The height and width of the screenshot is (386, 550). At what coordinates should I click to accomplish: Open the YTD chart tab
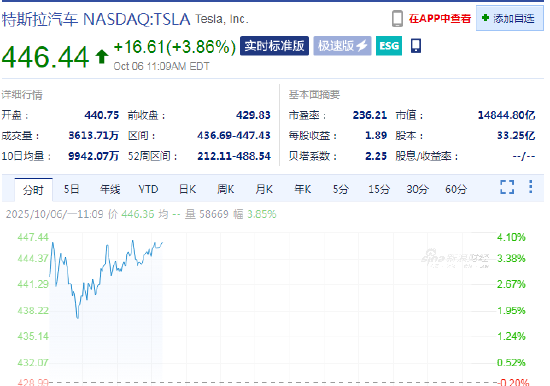click(x=148, y=189)
